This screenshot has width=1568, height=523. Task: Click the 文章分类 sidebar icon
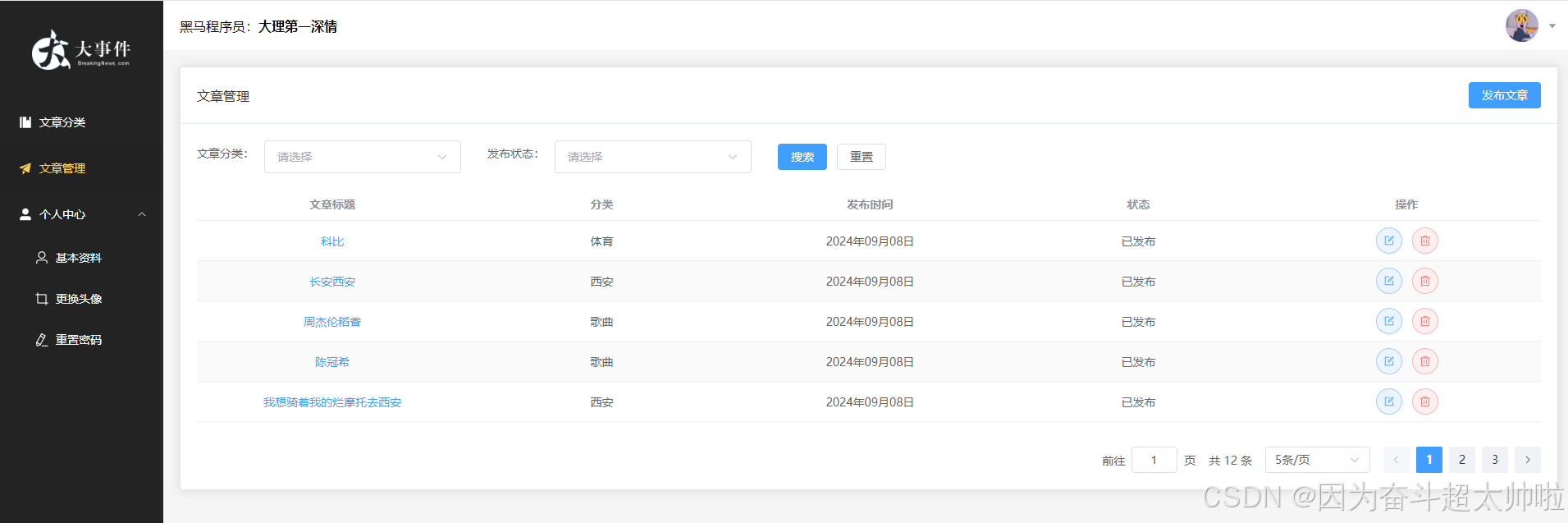[25, 122]
